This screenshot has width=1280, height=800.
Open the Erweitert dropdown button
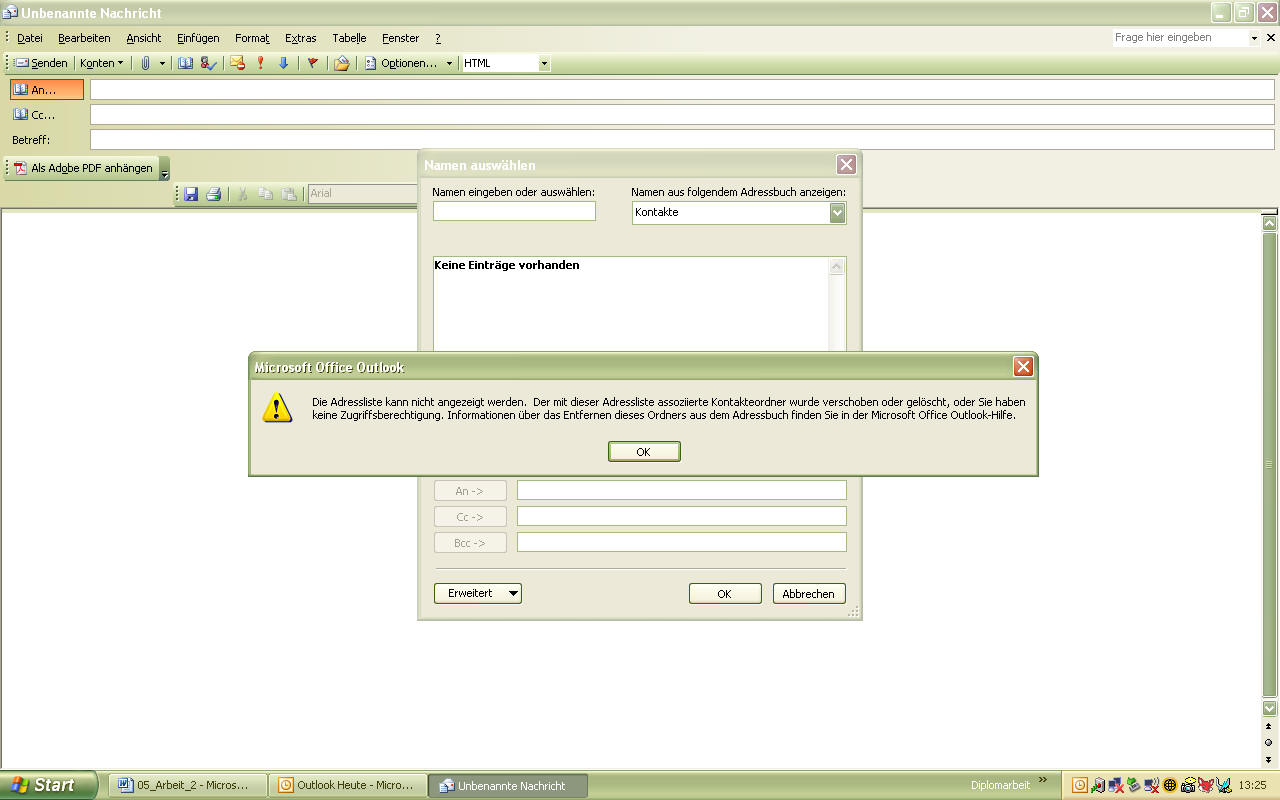[x=478, y=593]
